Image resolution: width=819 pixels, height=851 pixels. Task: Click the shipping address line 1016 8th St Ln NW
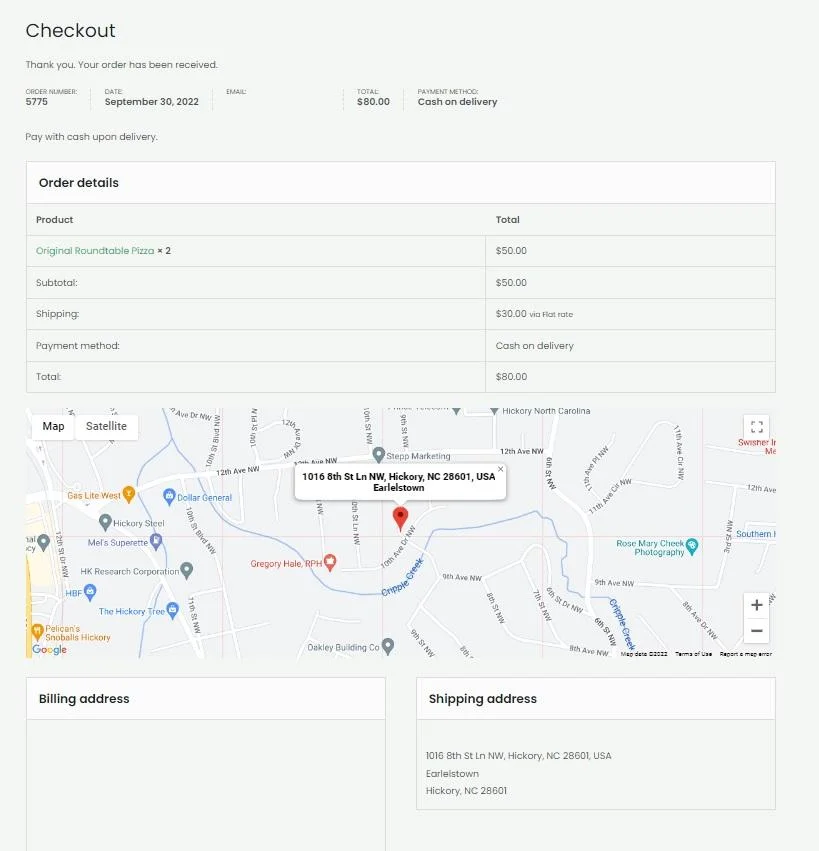tap(518, 756)
